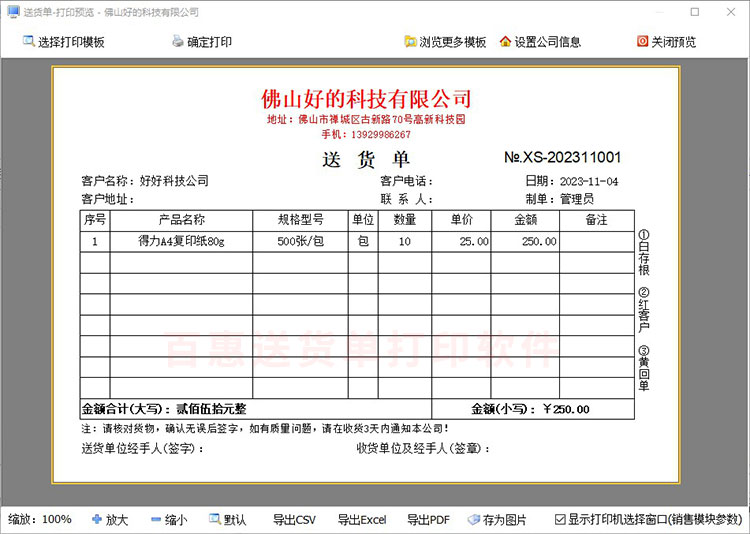Click the date 2023-11-04
The width and height of the screenshot is (750, 534).
pos(589,181)
